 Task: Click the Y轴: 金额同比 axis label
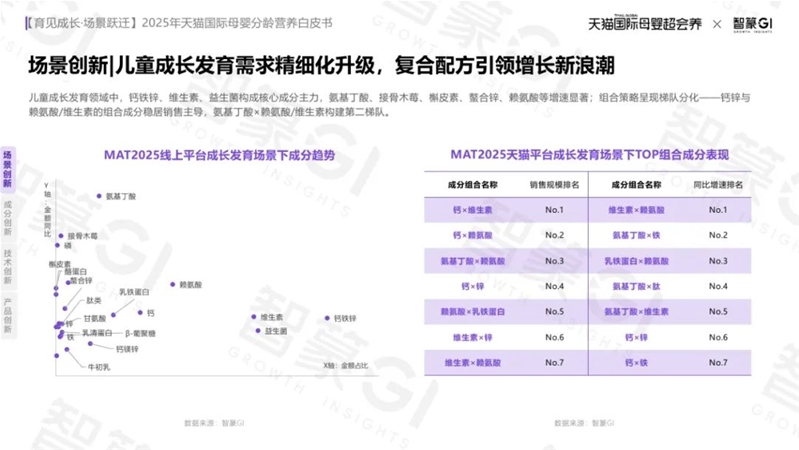(x=47, y=209)
